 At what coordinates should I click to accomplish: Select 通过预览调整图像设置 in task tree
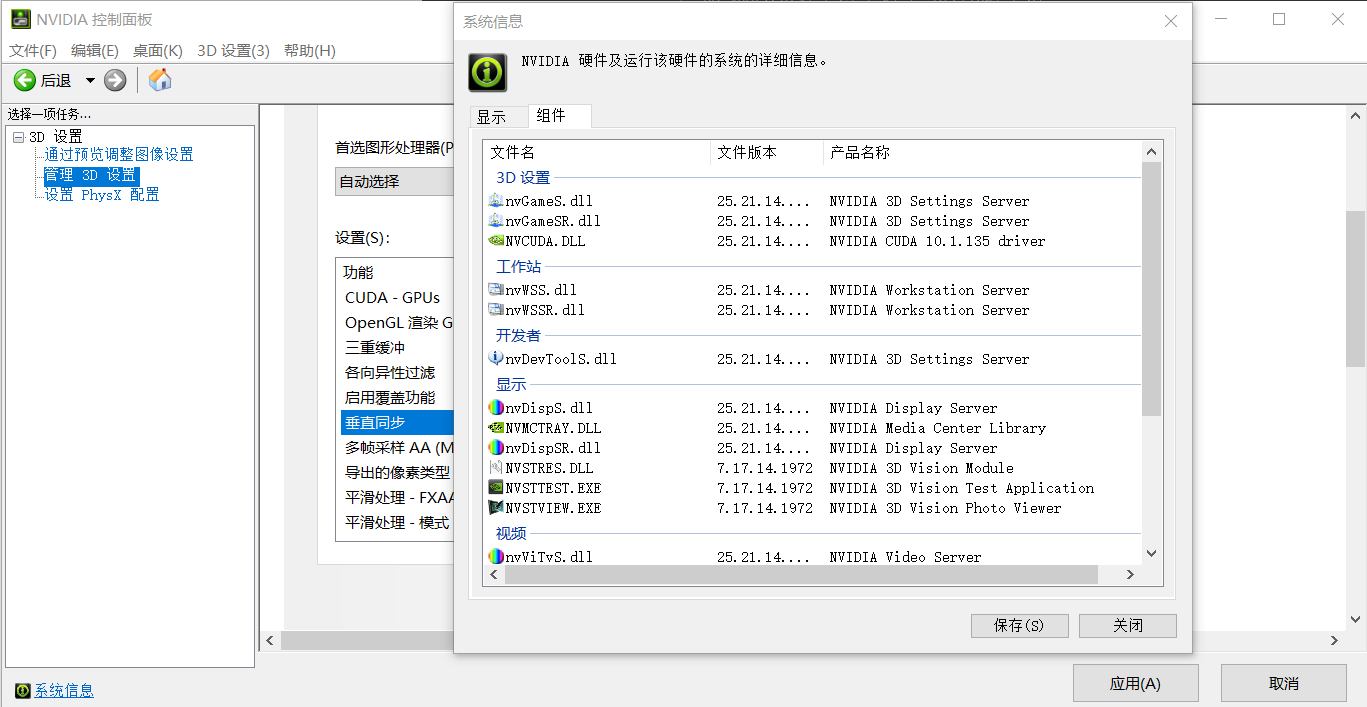(119, 155)
